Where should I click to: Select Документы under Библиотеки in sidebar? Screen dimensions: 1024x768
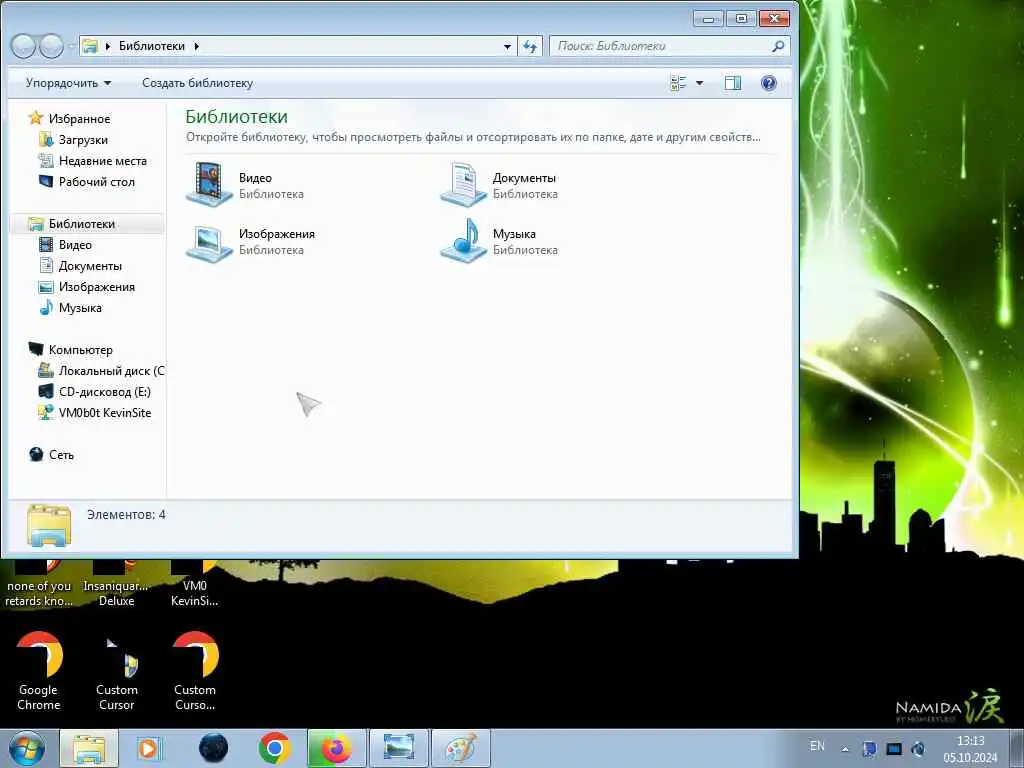[x=80, y=266]
